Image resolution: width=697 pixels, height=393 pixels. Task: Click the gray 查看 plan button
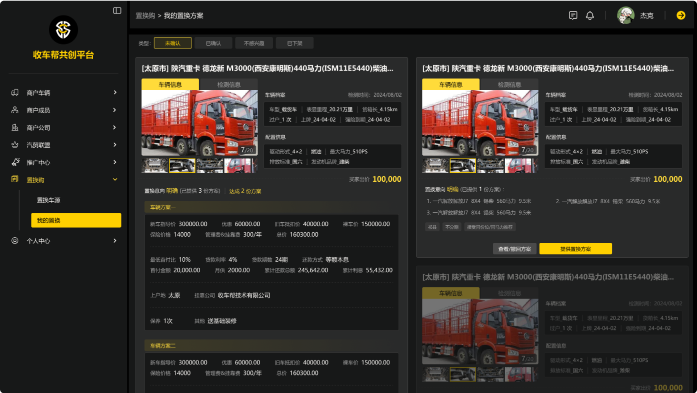pos(514,249)
